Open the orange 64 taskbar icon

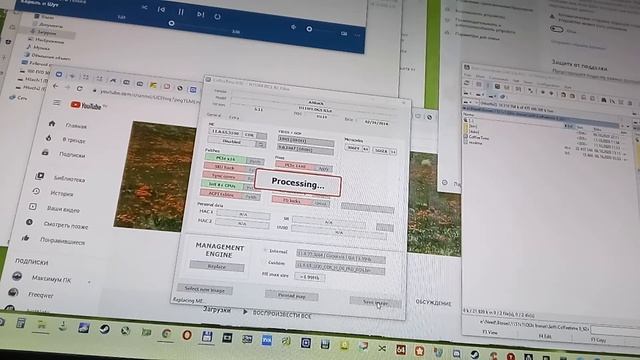(401, 350)
